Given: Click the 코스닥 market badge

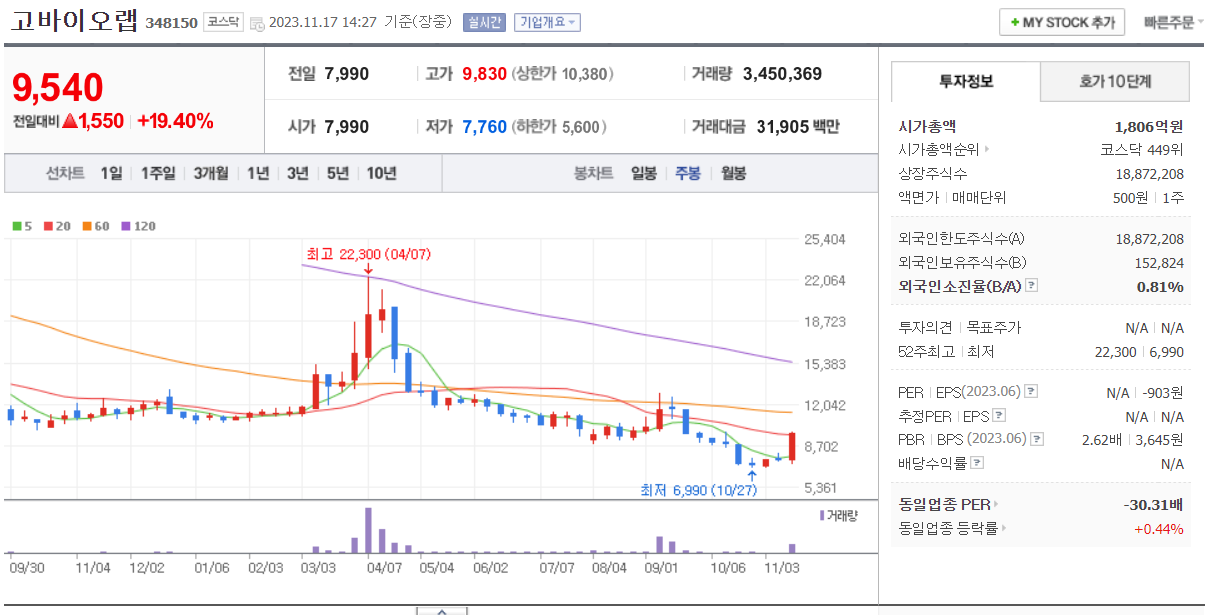Looking at the screenshot, I should click(x=222, y=22).
